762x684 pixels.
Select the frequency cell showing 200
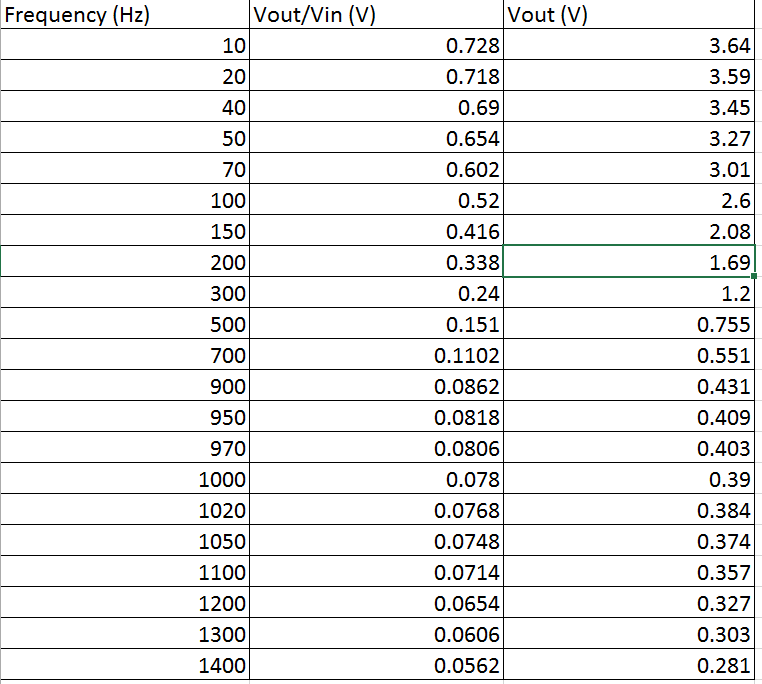(x=124, y=262)
